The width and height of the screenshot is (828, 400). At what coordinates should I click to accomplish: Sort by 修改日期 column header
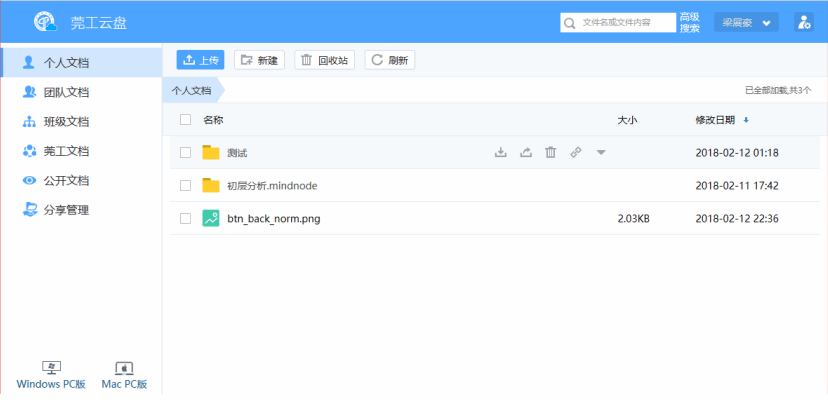(x=715, y=120)
